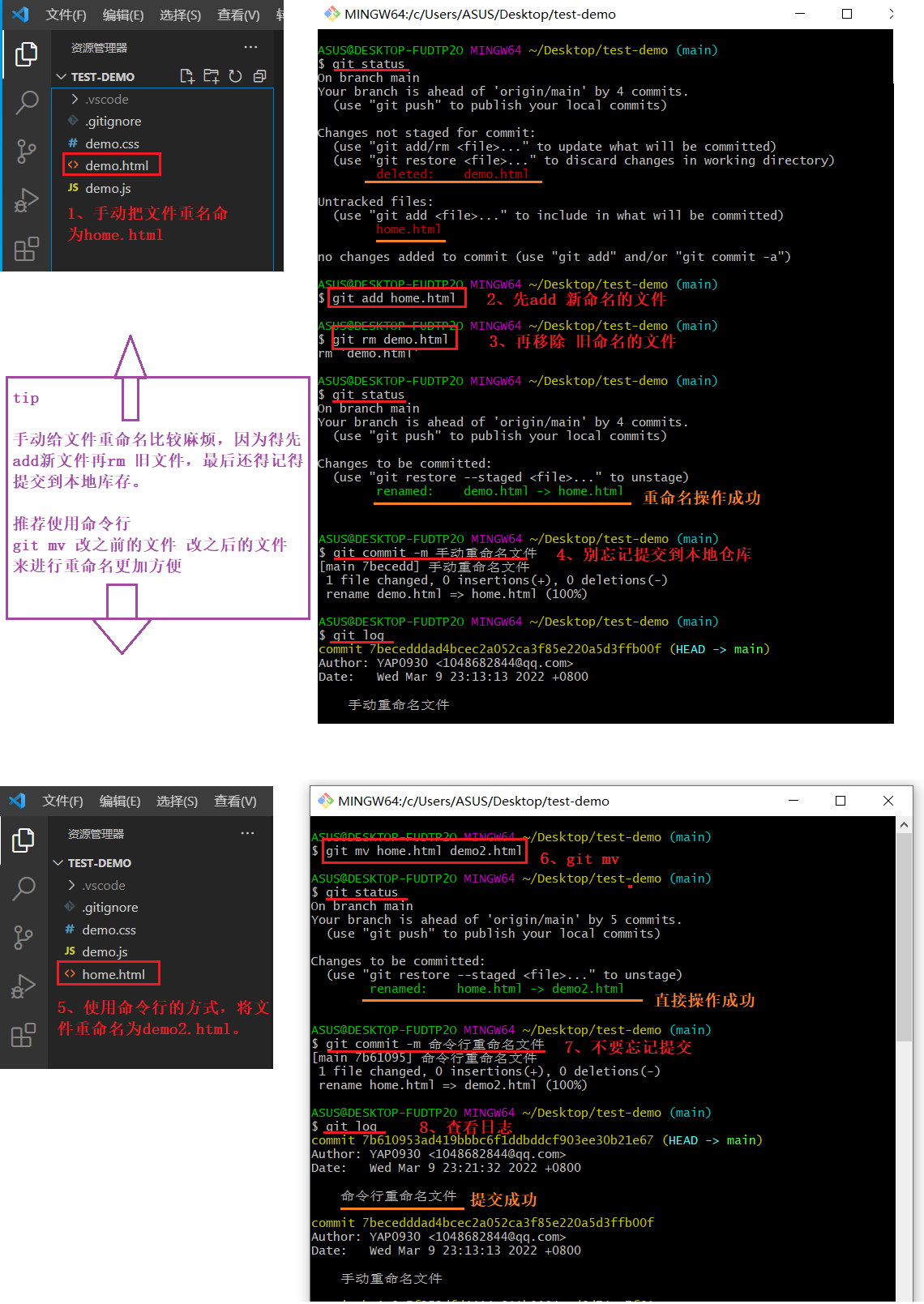
Task: Click VS Code logo in bottom window title bar
Action: click(17, 801)
